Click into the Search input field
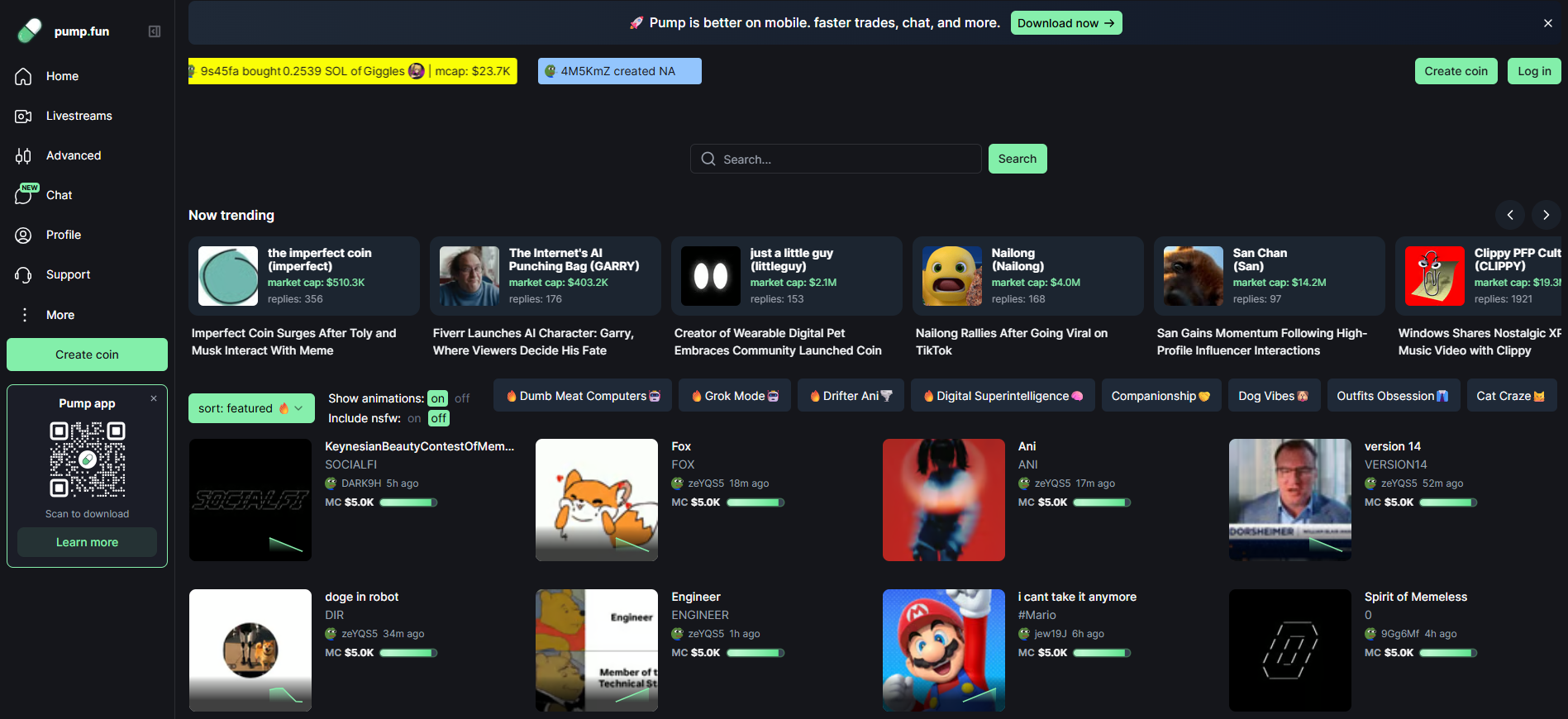 click(843, 159)
